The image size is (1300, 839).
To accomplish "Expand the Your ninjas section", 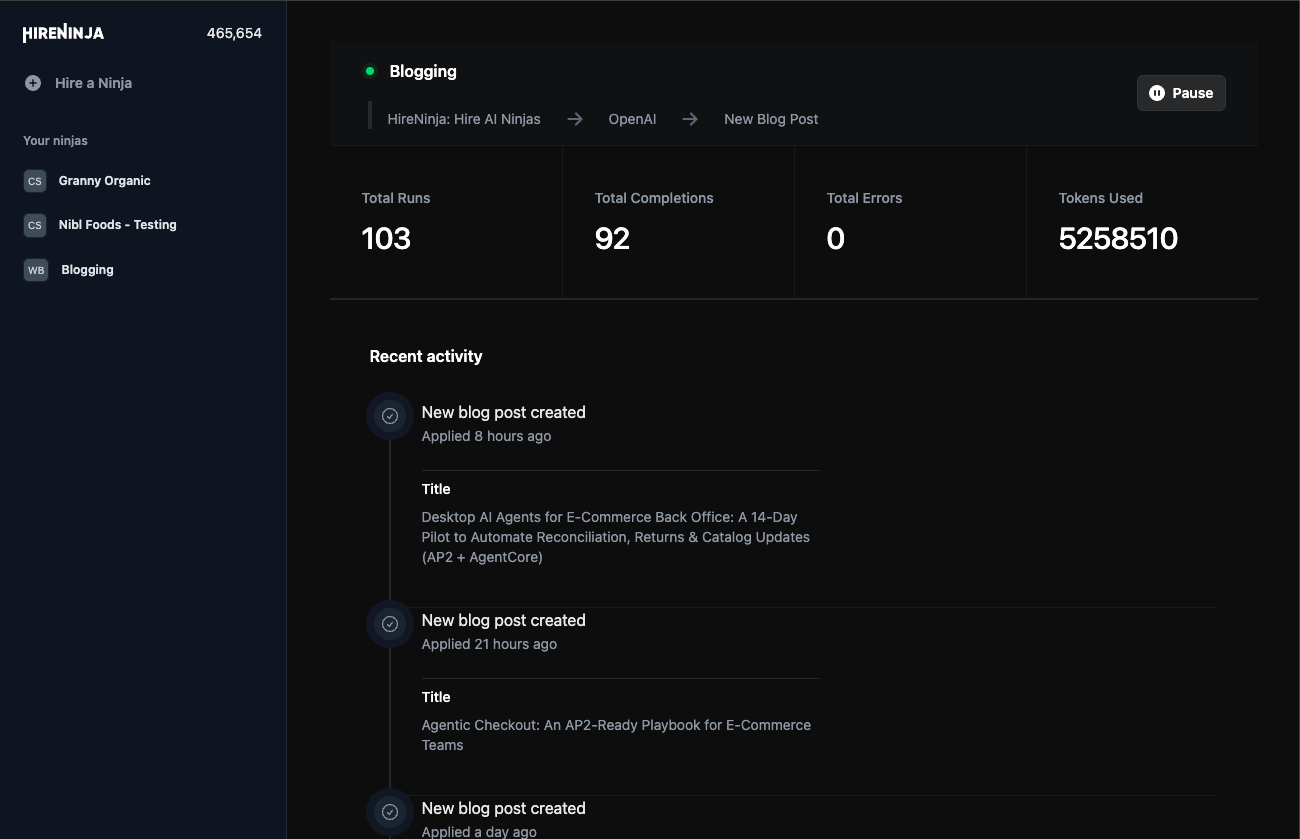I will pos(55,141).
